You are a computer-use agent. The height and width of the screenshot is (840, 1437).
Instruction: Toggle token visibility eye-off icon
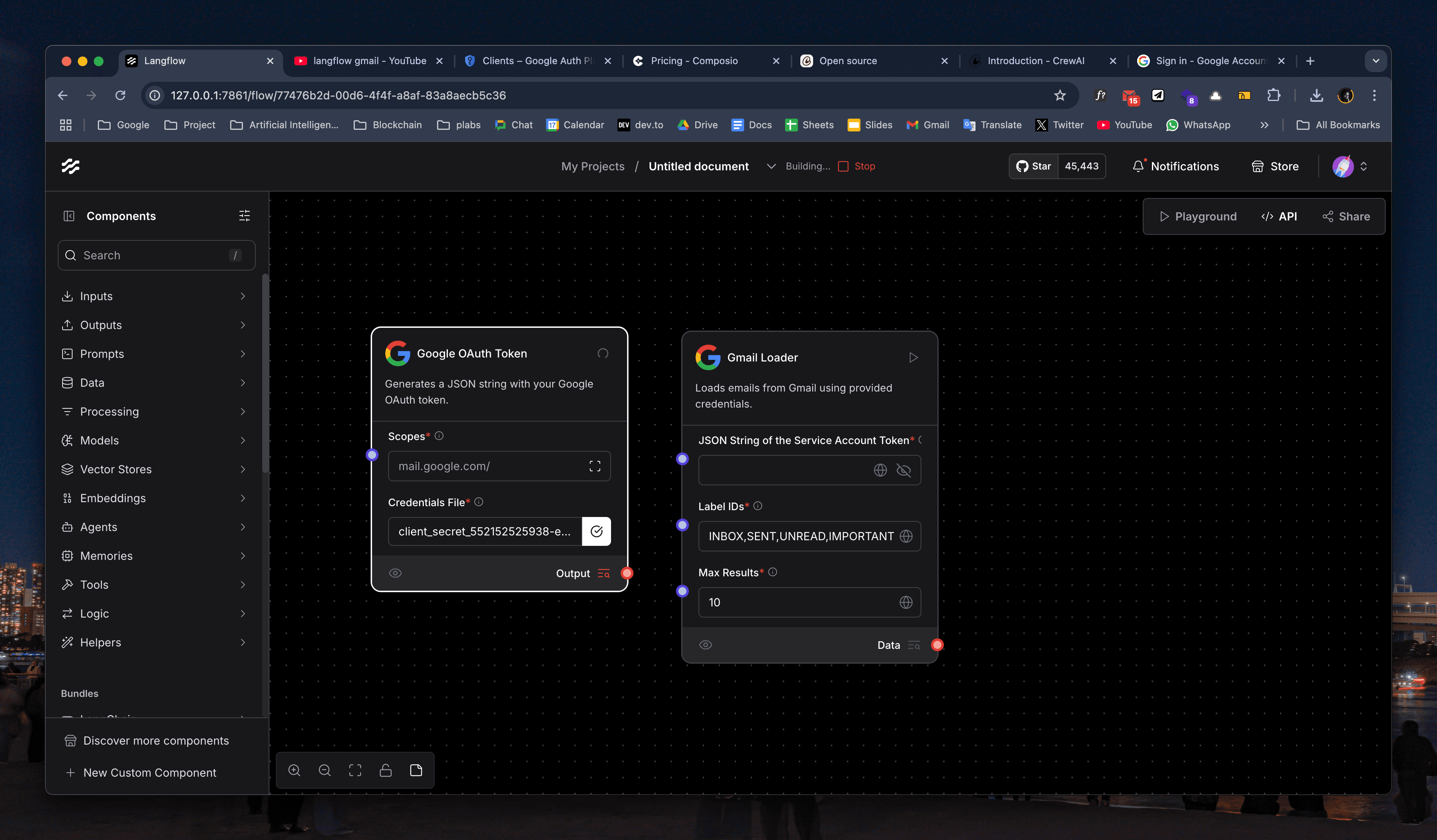(904, 470)
